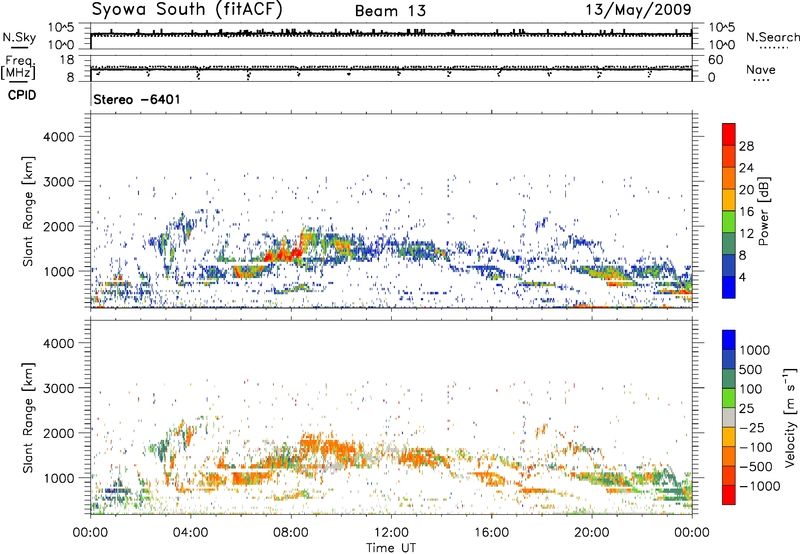This screenshot has width=800, height=554.
Task: Pick teal 8-12 dB power colorbar segment
Action: click(729, 244)
